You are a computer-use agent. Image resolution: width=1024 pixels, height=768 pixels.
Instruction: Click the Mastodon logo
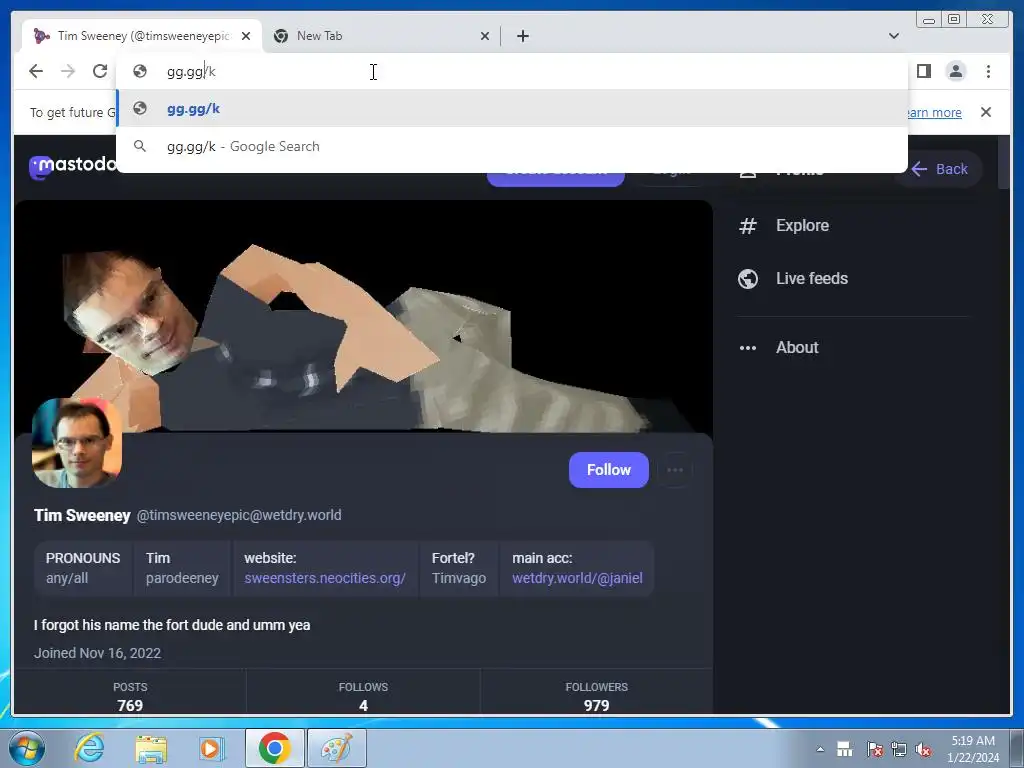click(x=72, y=165)
